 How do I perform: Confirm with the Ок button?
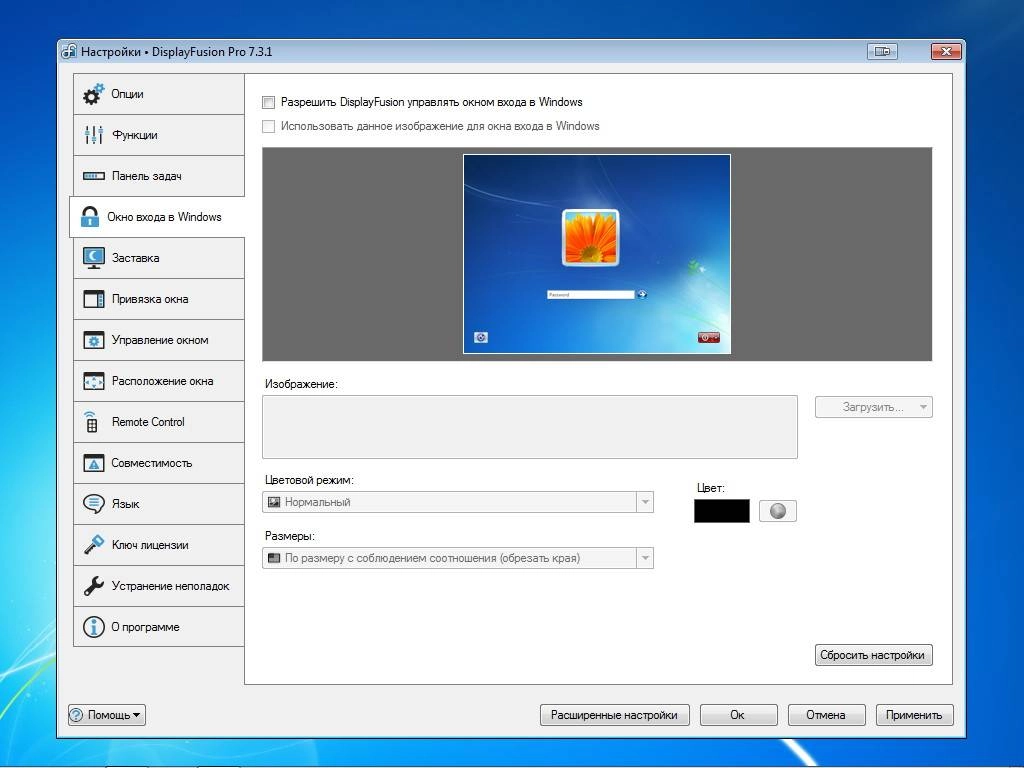(739, 715)
